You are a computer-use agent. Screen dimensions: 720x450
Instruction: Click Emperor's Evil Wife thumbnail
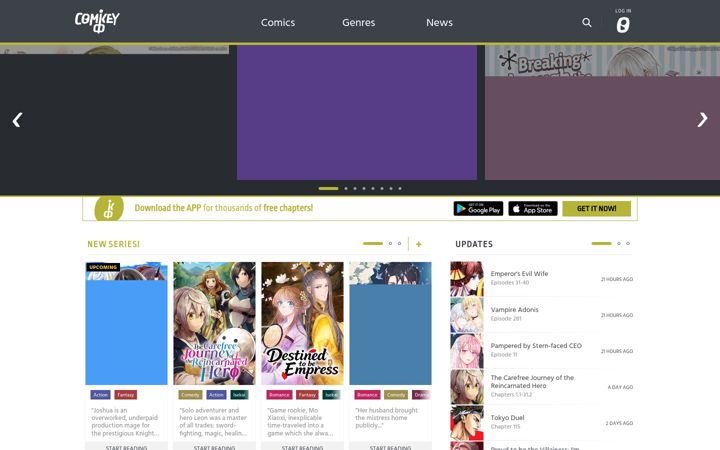coord(467,279)
